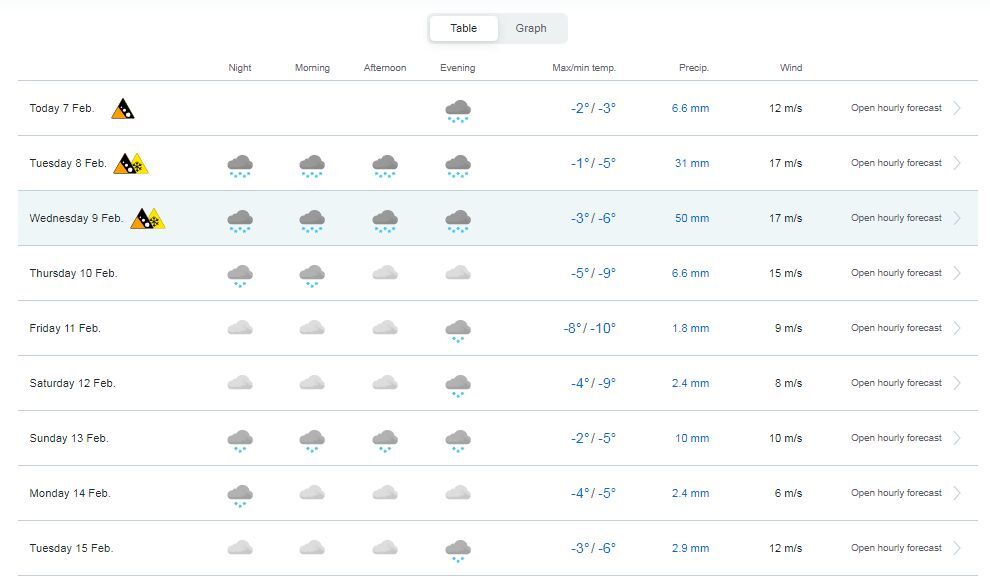Open hourly forecast for Tuesday 8 Feb.

896,163
